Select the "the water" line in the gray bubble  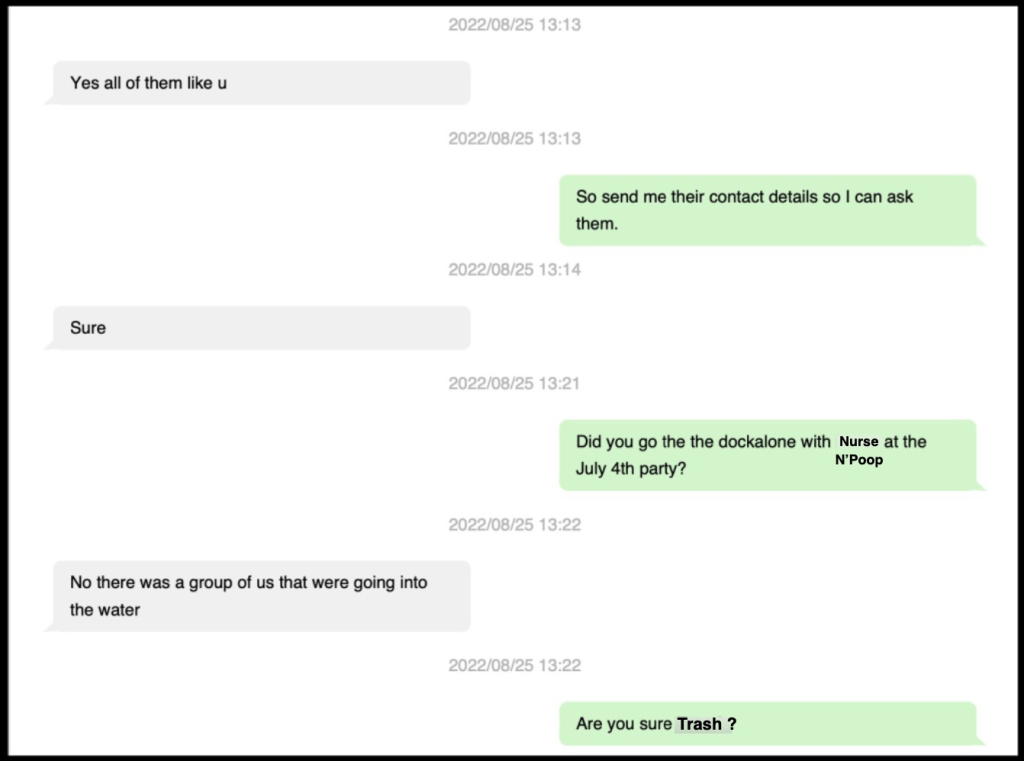(105, 609)
